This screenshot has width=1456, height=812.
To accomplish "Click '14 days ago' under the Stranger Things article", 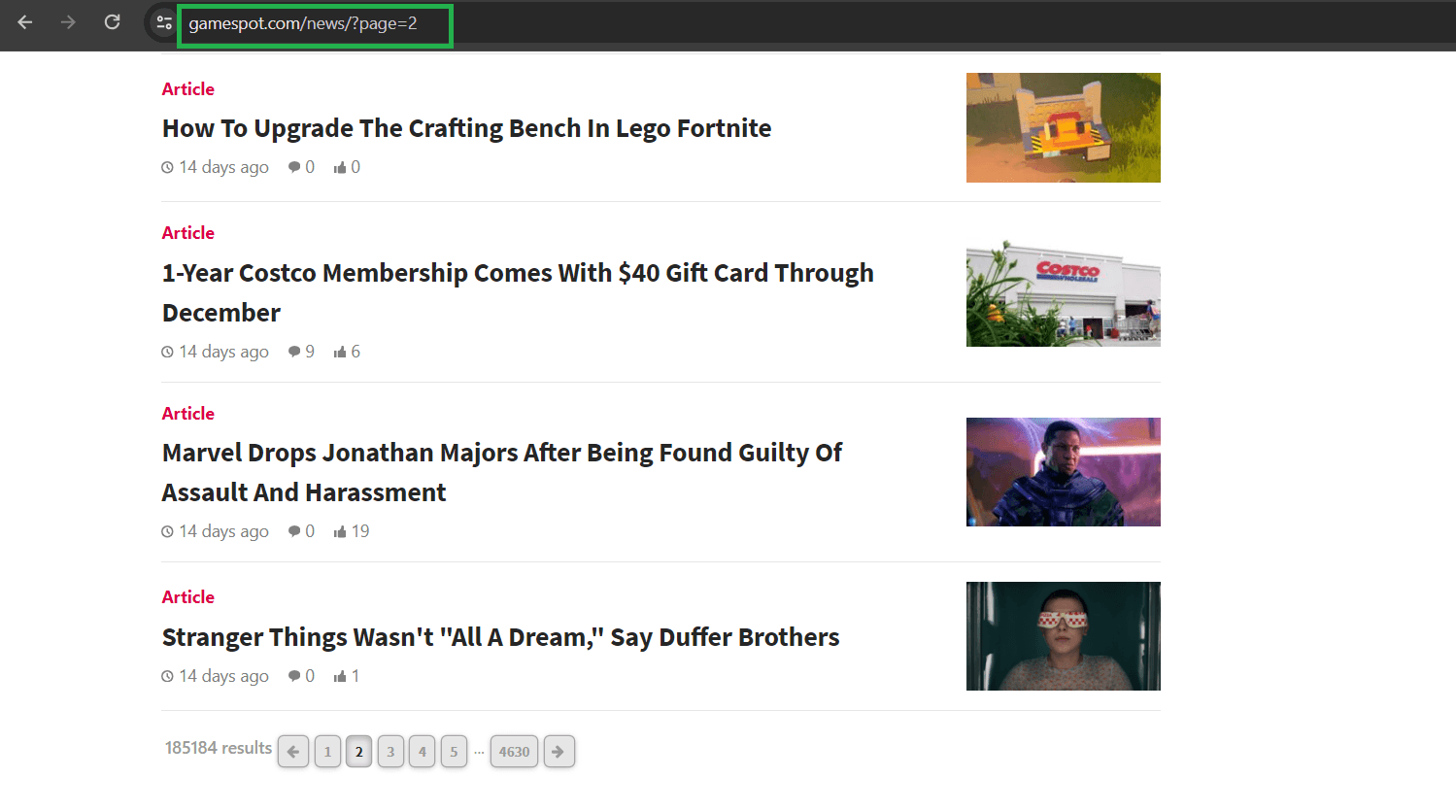I will [x=224, y=676].
